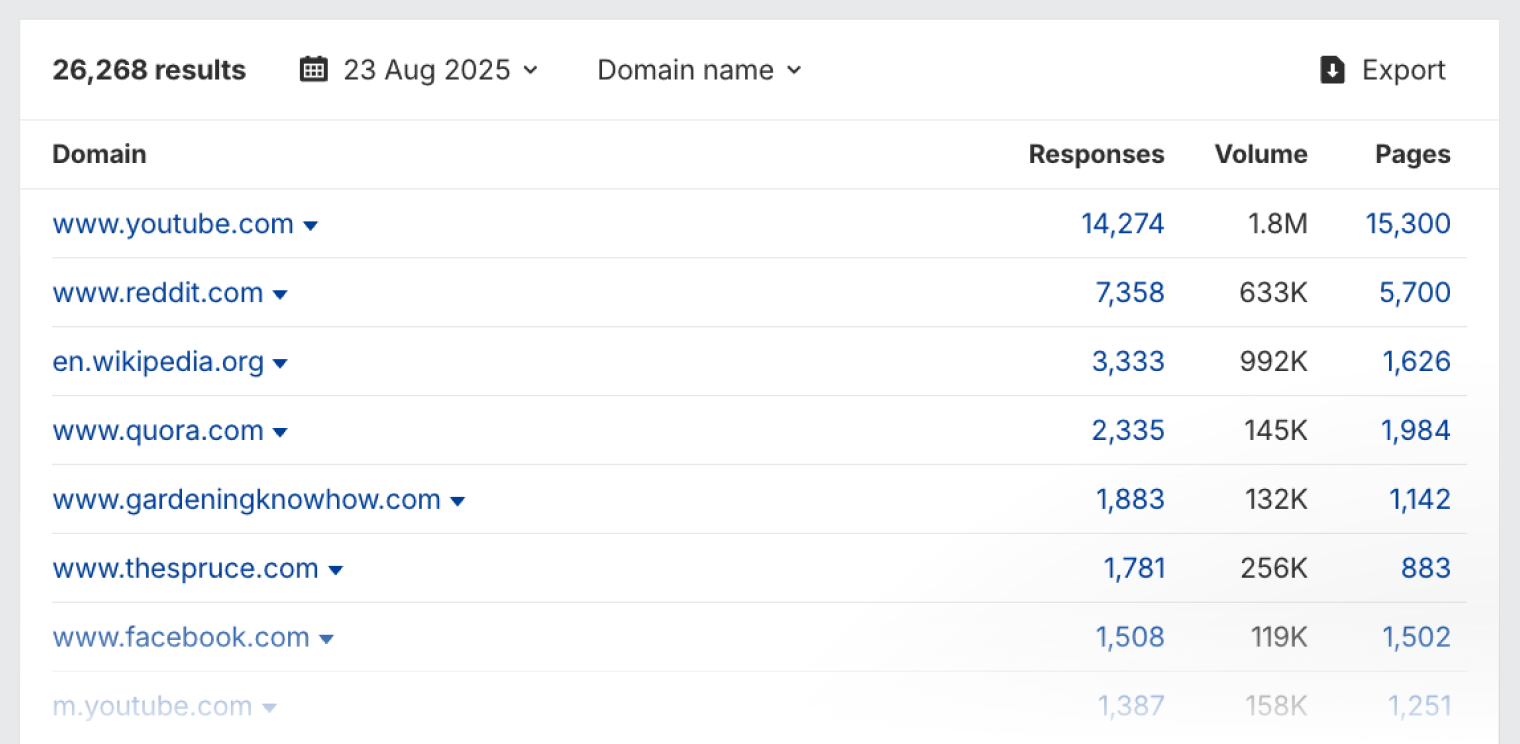Open the www.gardeningknowhow.com domain link

[246, 500]
